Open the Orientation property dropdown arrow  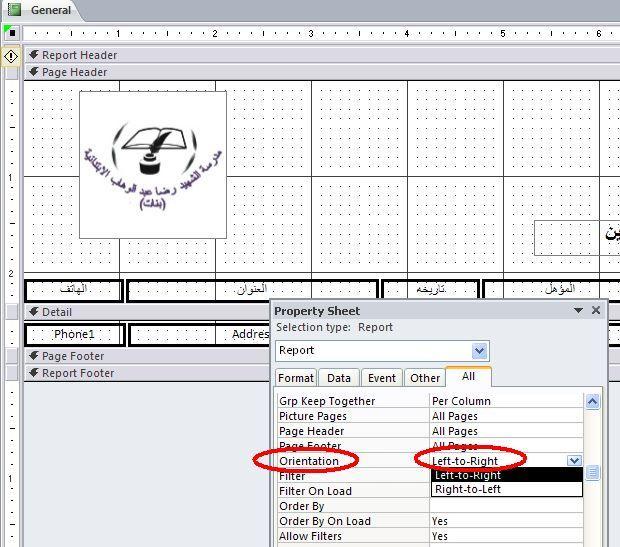click(574, 460)
